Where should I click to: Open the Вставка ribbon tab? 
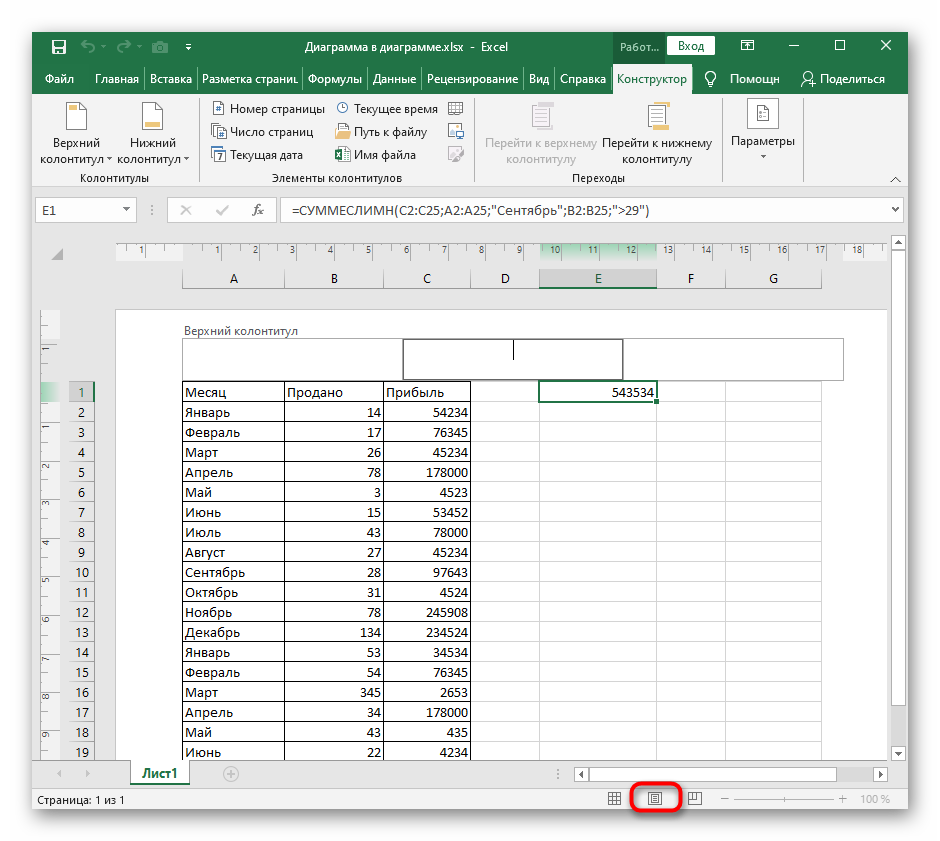[x=170, y=79]
